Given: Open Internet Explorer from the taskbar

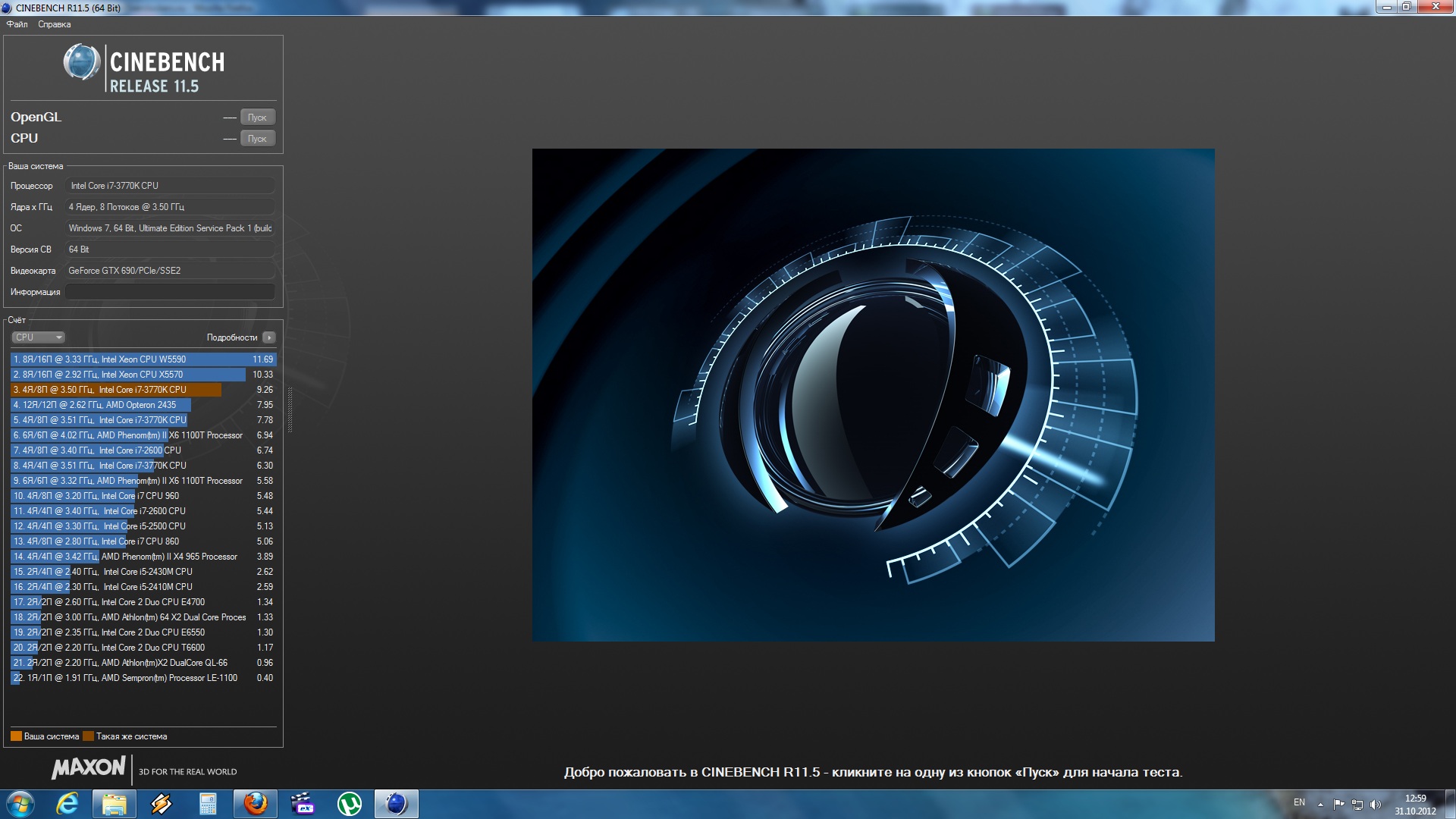Looking at the screenshot, I should coord(67,804).
